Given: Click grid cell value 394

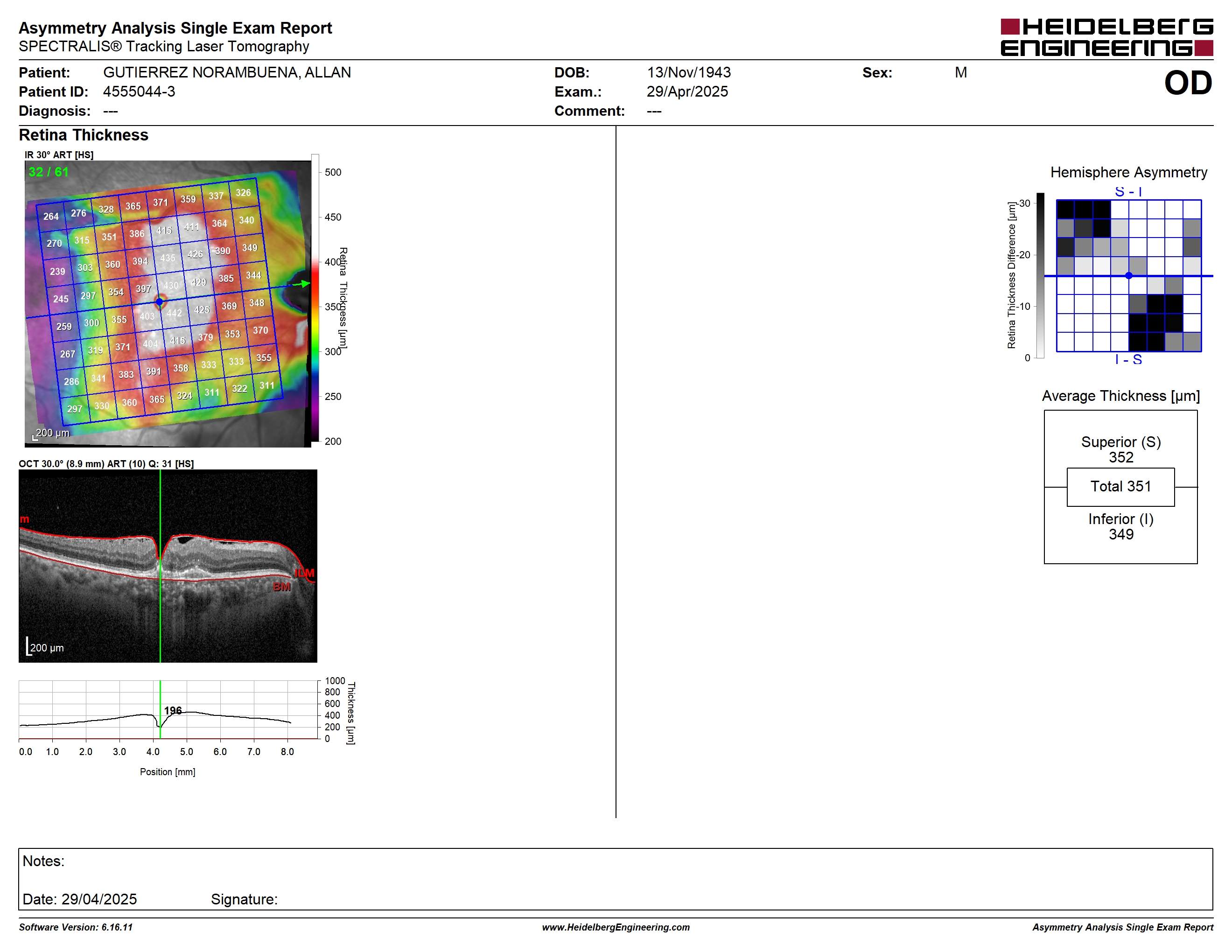Looking at the screenshot, I should coord(140,261).
